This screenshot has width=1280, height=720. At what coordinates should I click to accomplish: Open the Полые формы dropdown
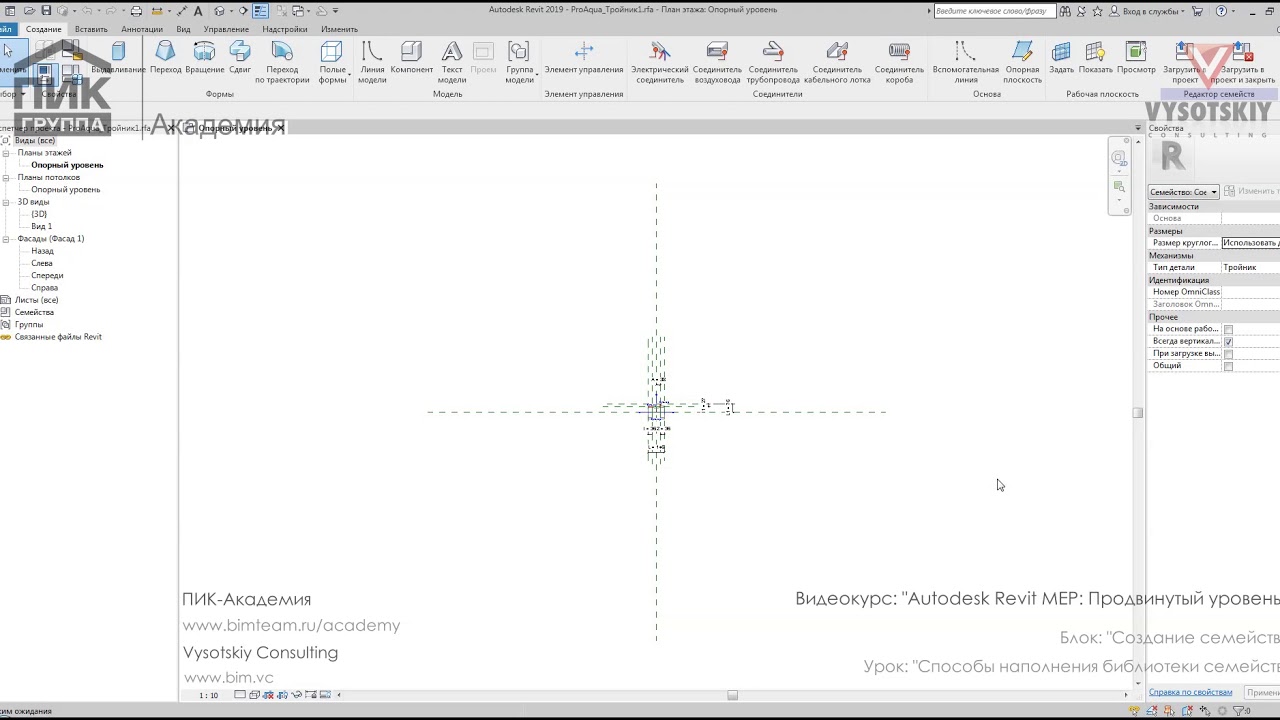(332, 62)
